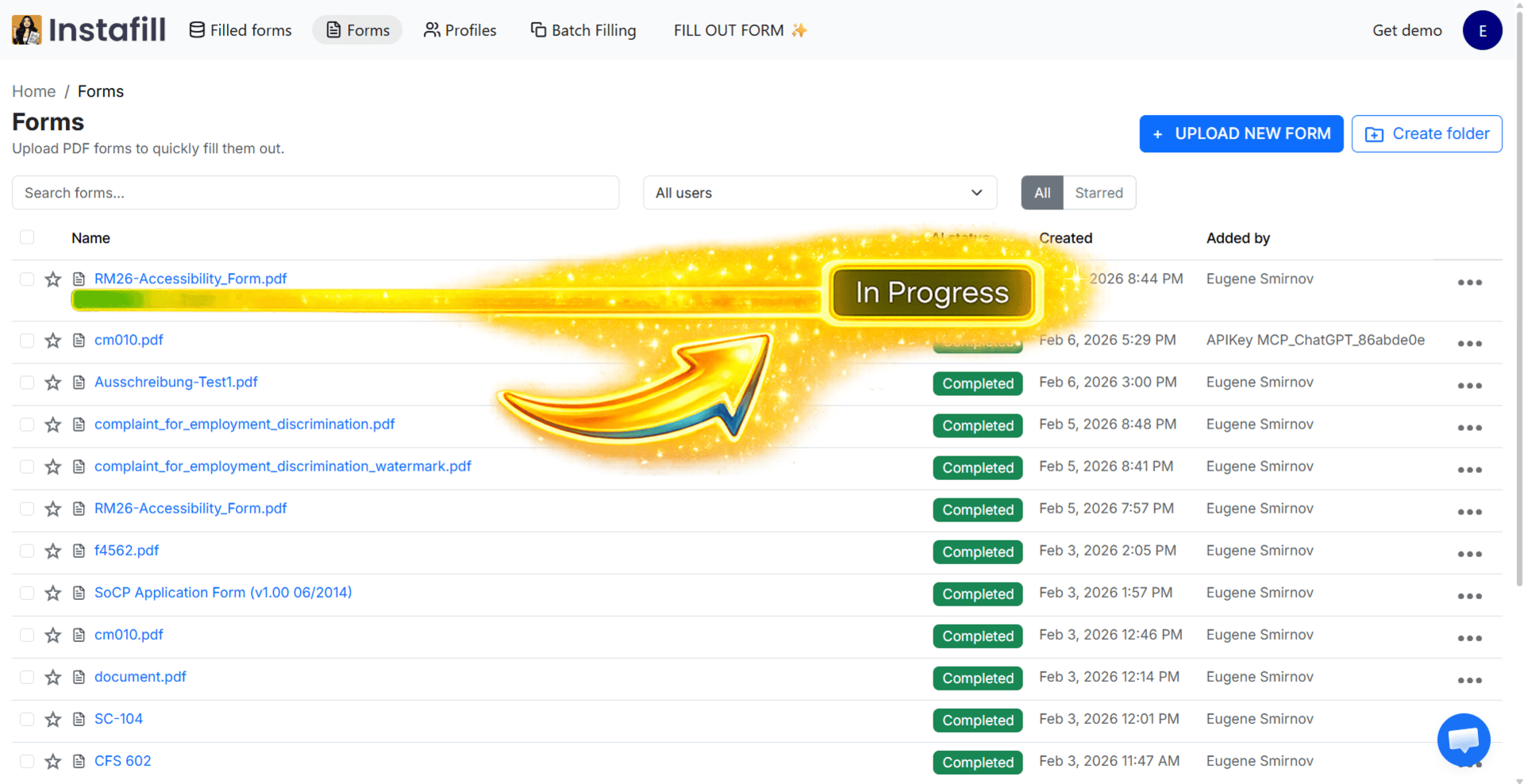This screenshot has width=1524, height=784.
Task: Open the chat support bubble
Action: [x=1464, y=740]
